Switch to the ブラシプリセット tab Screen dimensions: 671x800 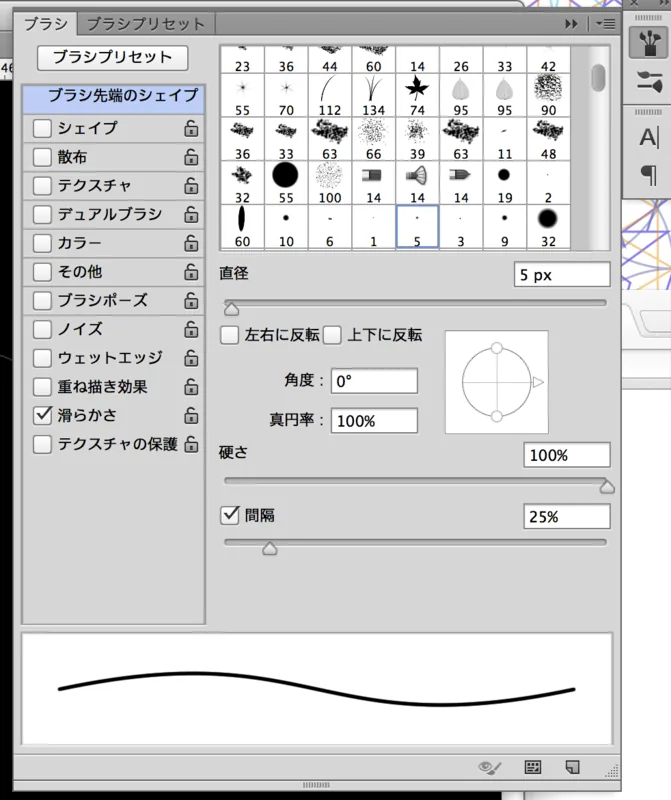coord(146,24)
